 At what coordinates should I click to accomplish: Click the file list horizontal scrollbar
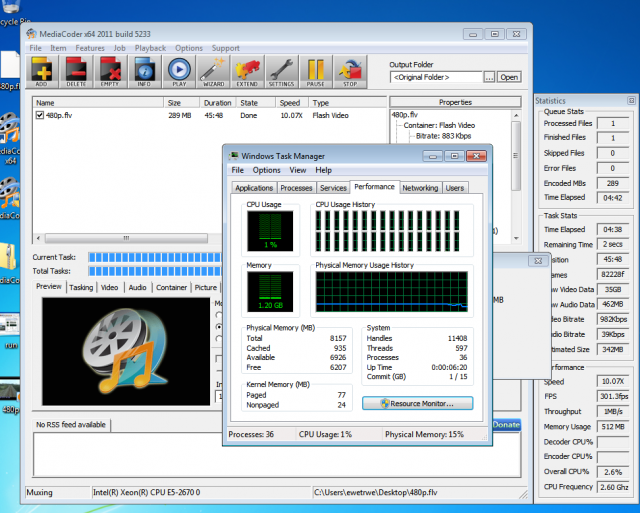[x=127, y=238]
